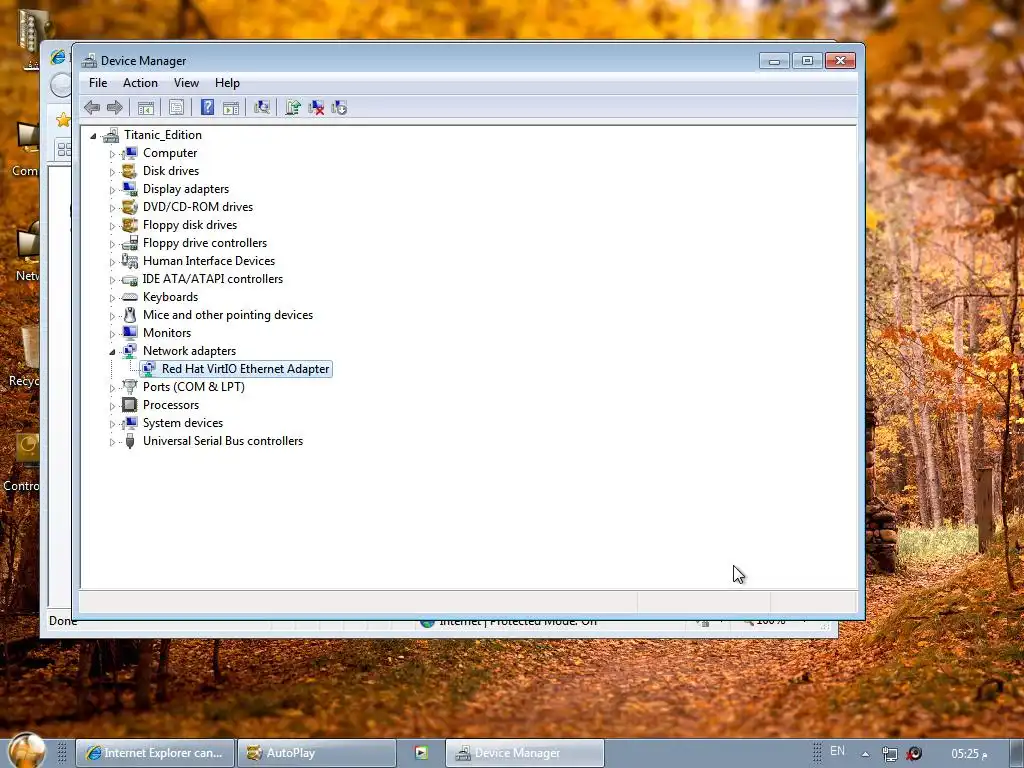Click the Mice pointing devices mouse icon
The width and height of the screenshot is (1024, 768).
pos(130,315)
